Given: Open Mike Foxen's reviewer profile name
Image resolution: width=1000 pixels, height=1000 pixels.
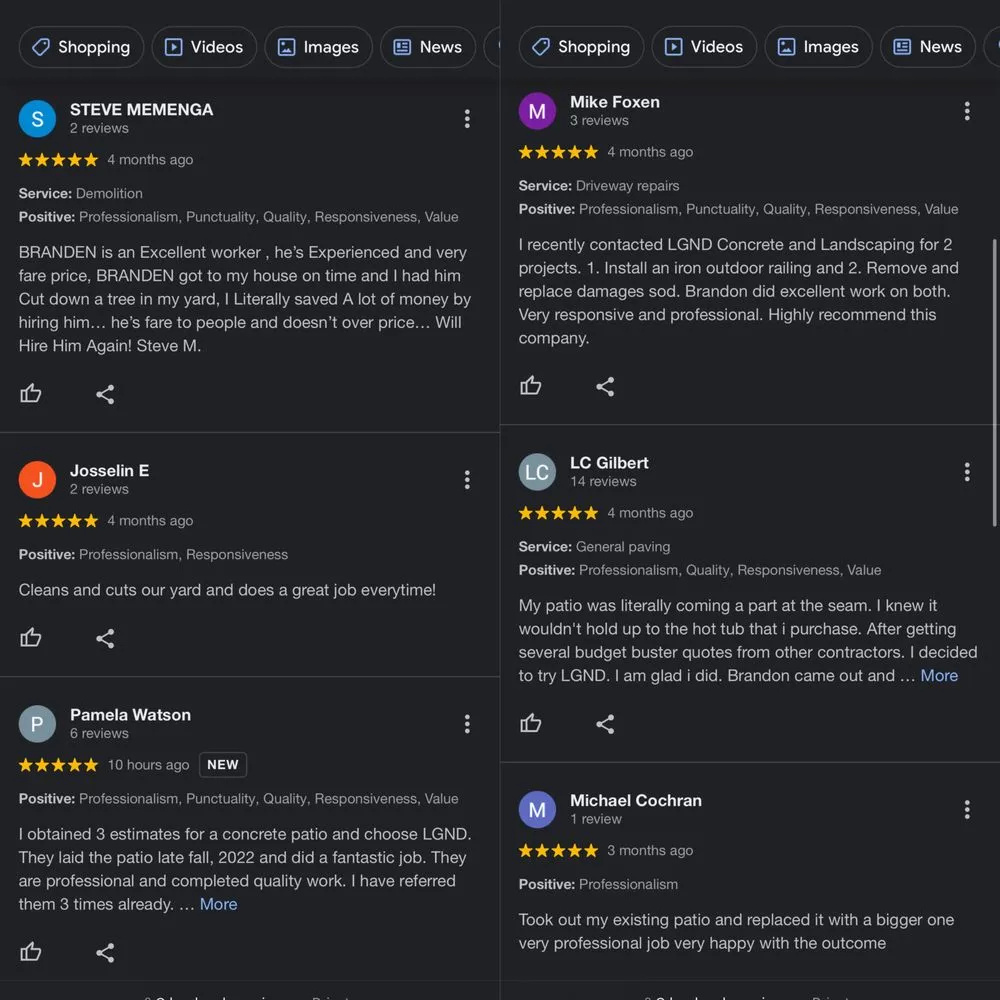Looking at the screenshot, I should [x=614, y=102].
